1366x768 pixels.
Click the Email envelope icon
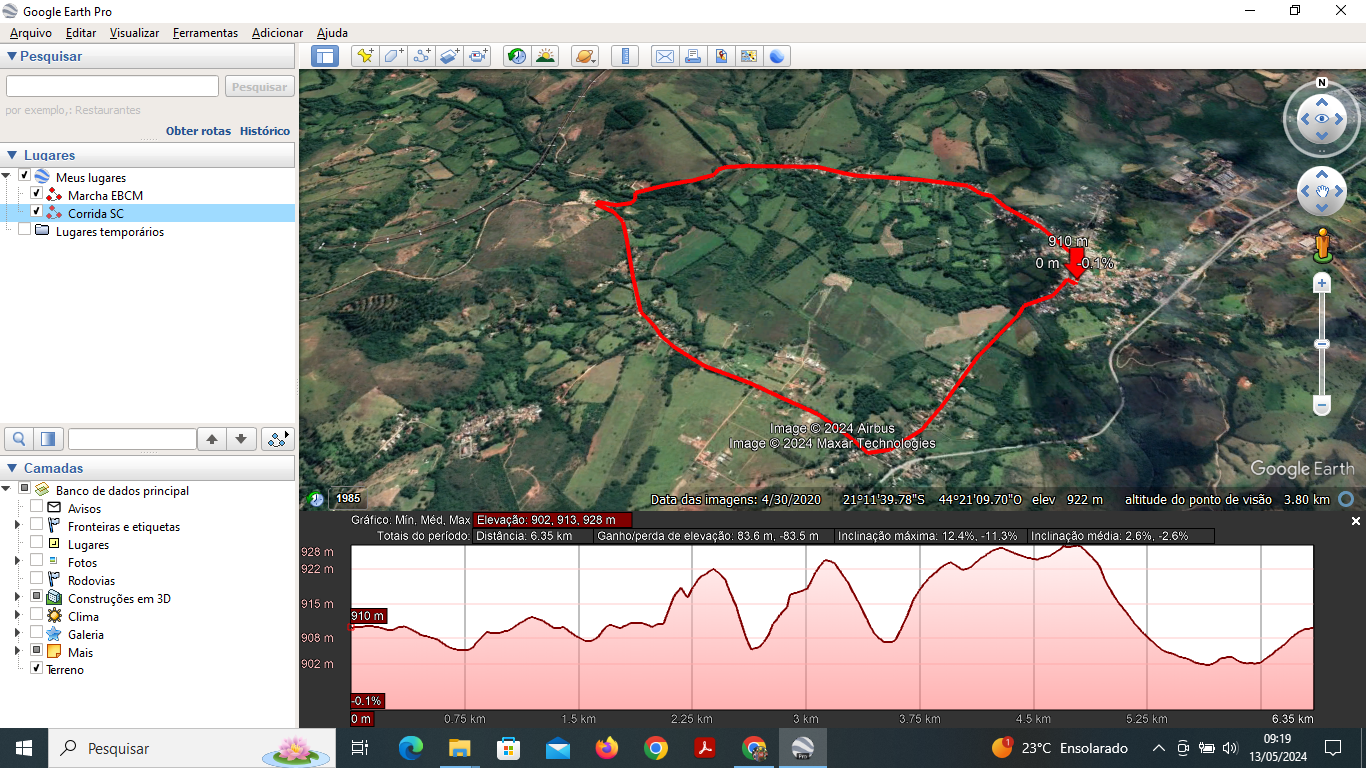click(x=664, y=56)
